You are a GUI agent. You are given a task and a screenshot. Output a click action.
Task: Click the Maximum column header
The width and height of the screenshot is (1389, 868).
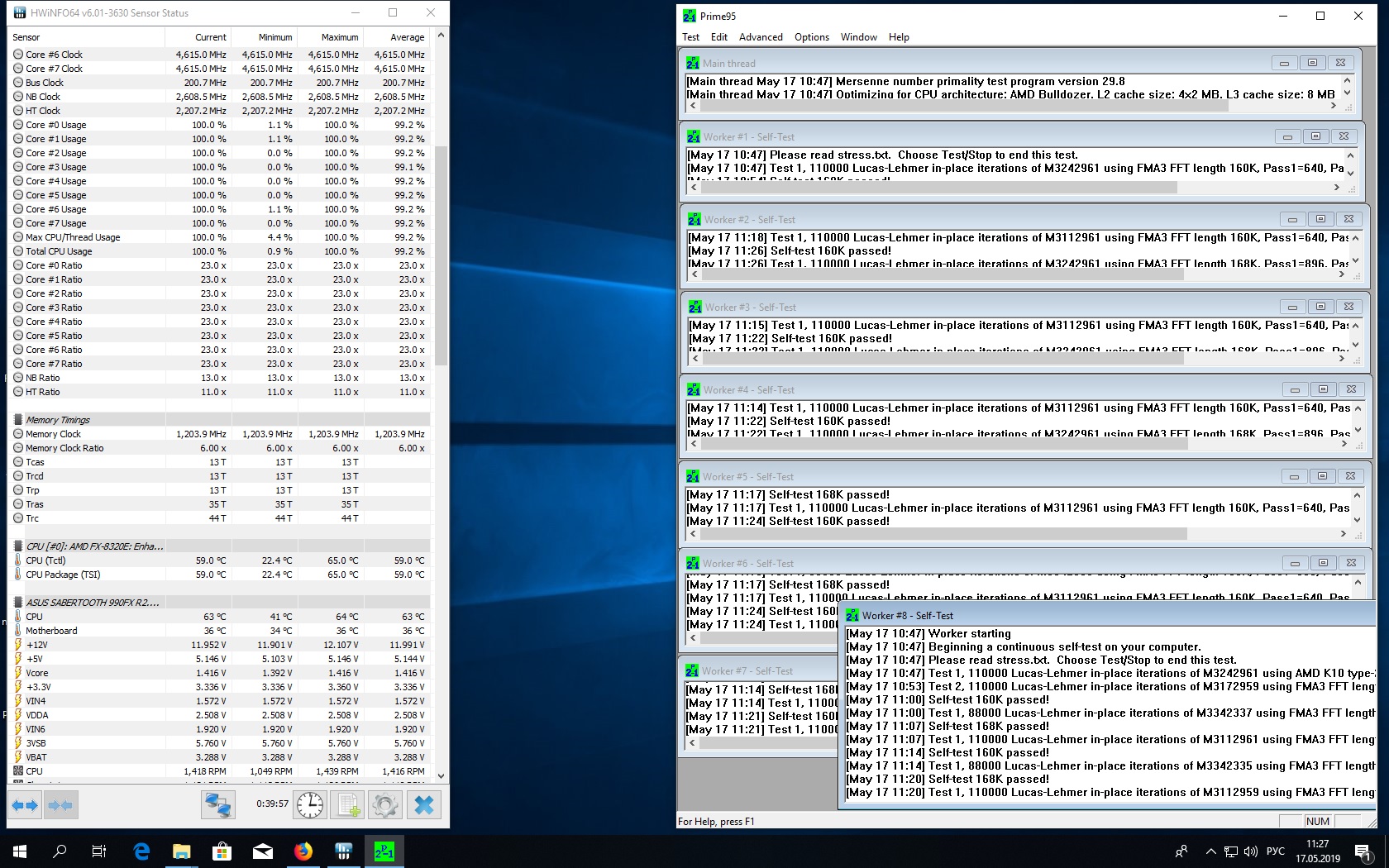point(339,37)
